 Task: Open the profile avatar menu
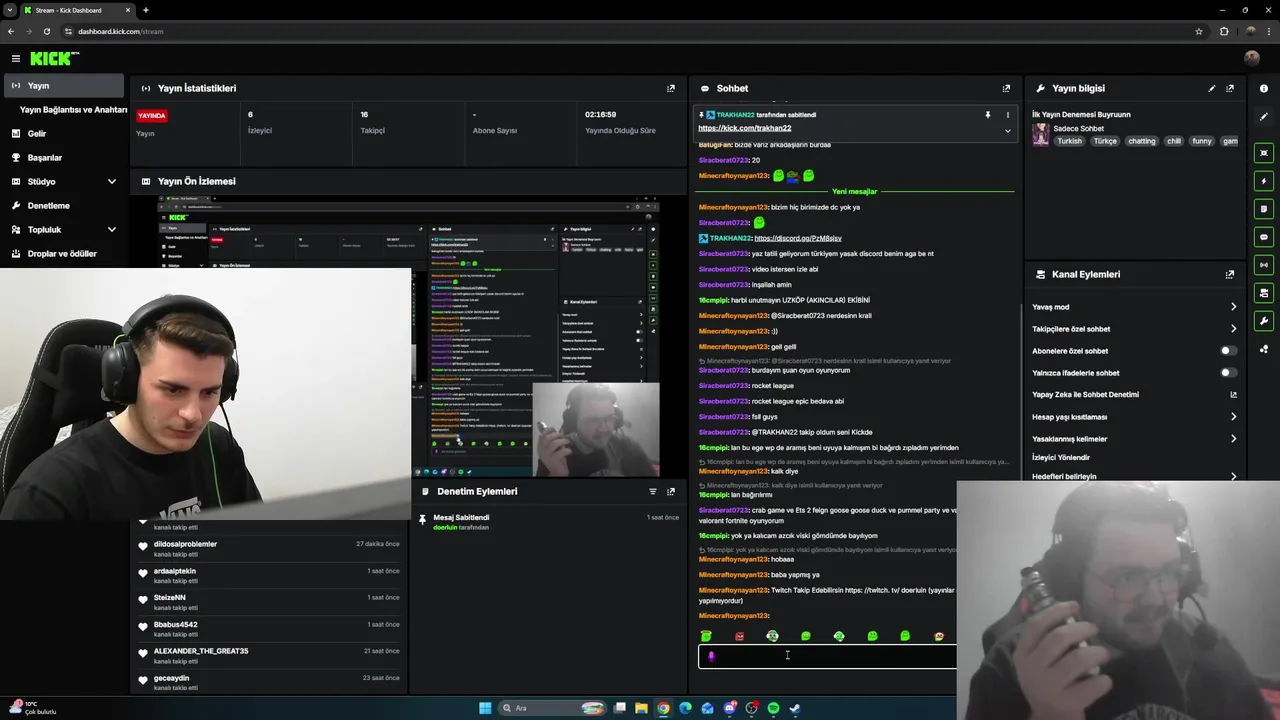1251,58
